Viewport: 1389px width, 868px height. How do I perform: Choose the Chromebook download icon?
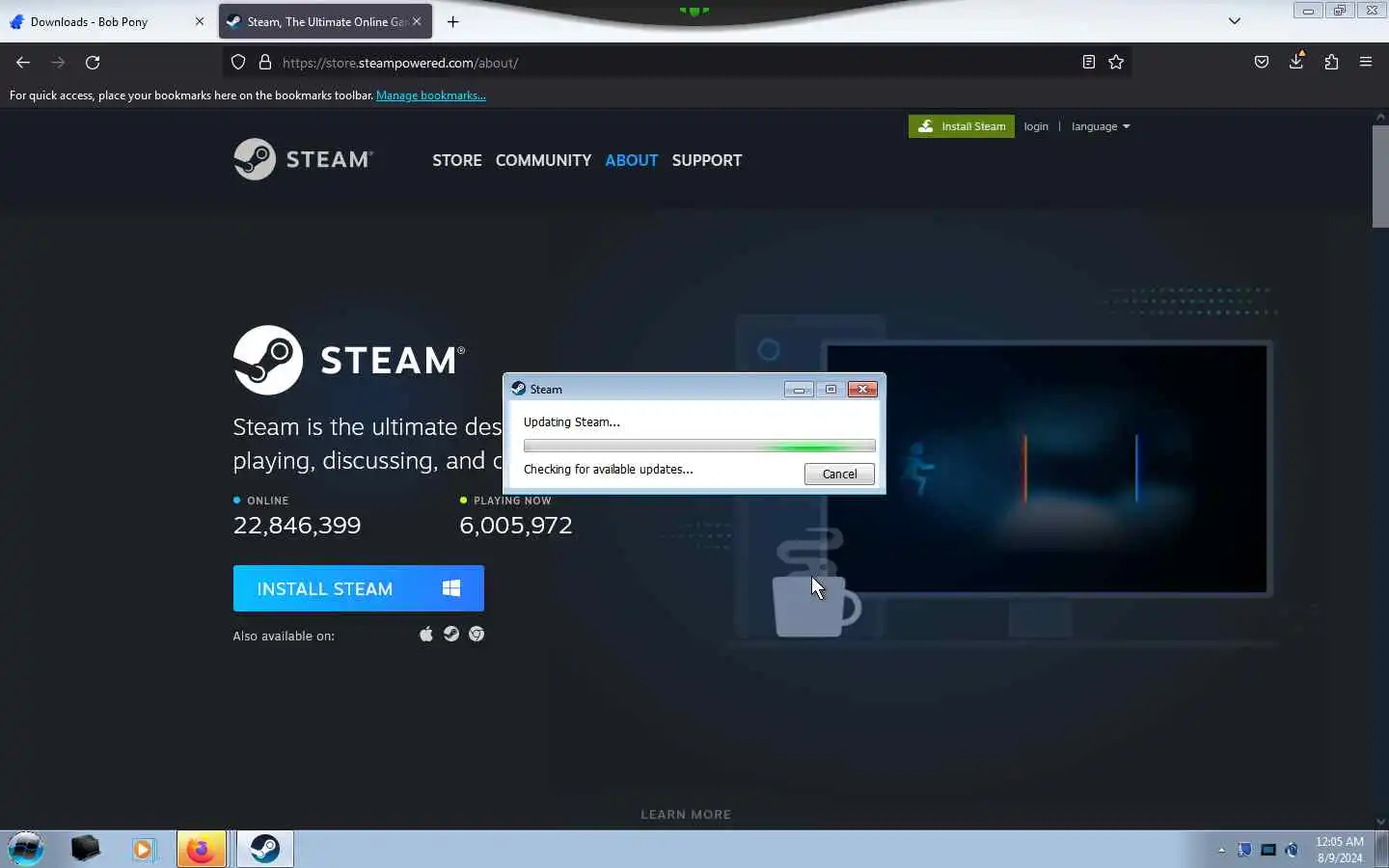[477, 634]
